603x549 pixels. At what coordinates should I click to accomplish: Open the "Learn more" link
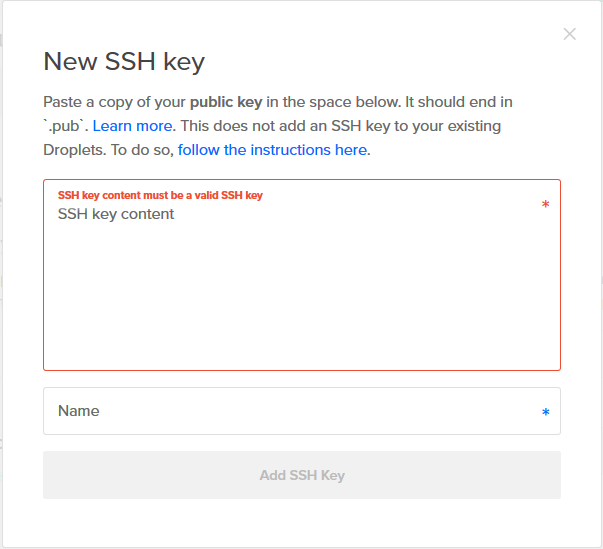click(x=133, y=126)
